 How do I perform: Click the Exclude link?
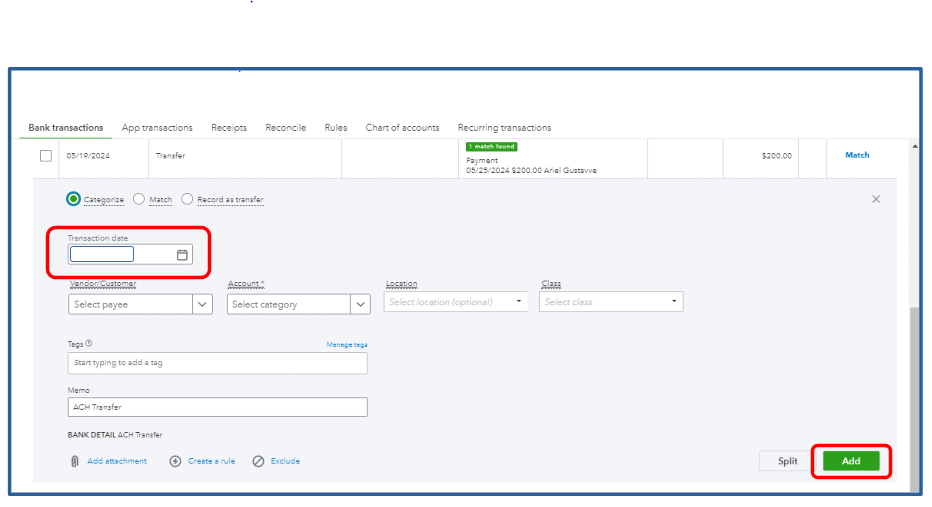[x=285, y=461]
